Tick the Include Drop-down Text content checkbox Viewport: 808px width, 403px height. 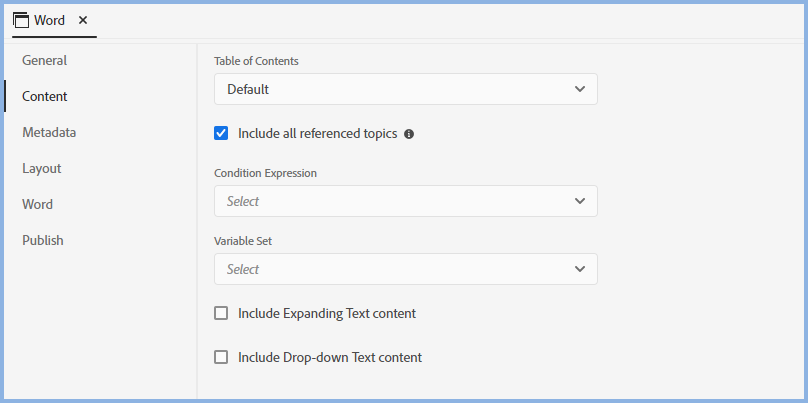[221, 357]
